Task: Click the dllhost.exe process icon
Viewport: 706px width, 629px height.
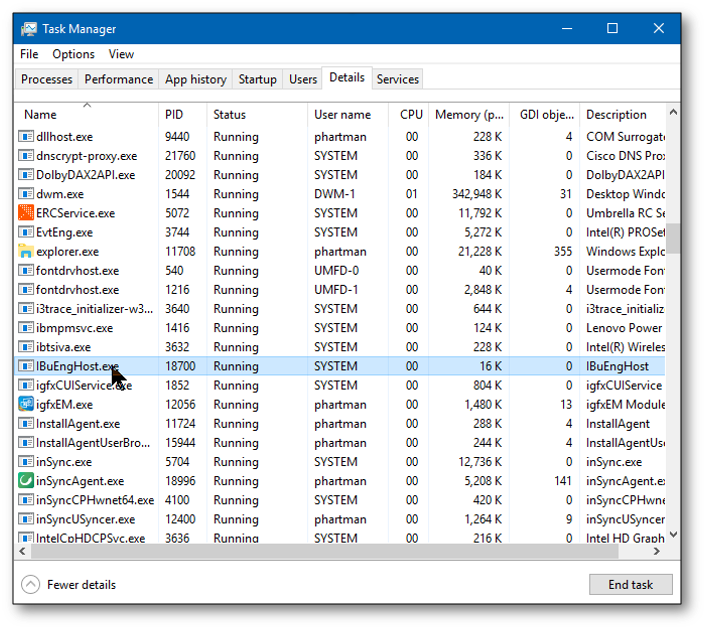Action: [27, 137]
